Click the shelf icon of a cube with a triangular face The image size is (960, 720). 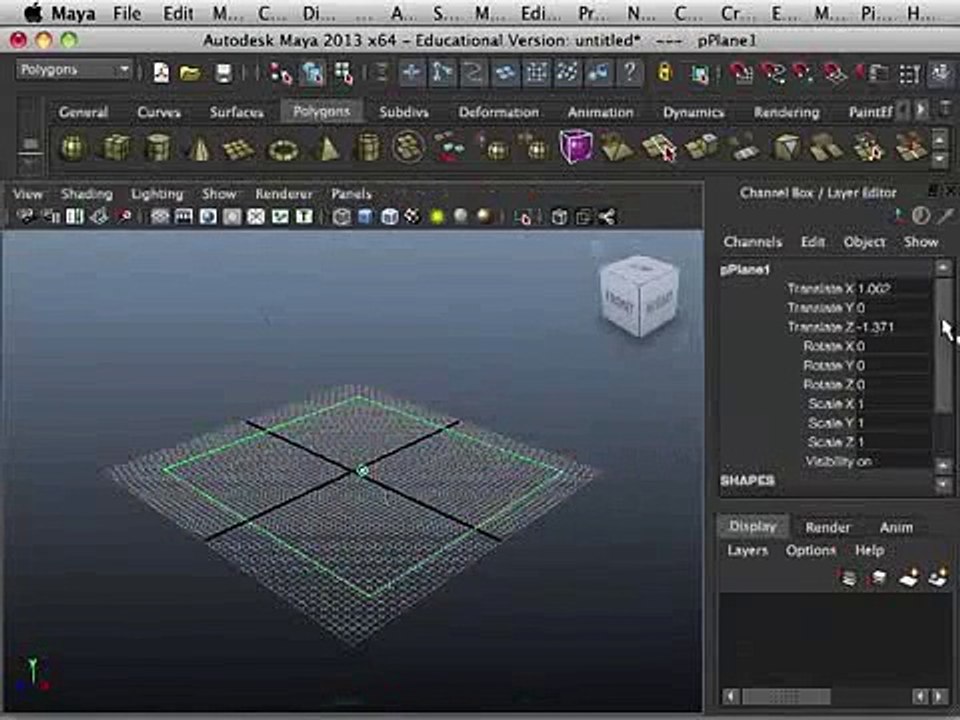tap(786, 148)
